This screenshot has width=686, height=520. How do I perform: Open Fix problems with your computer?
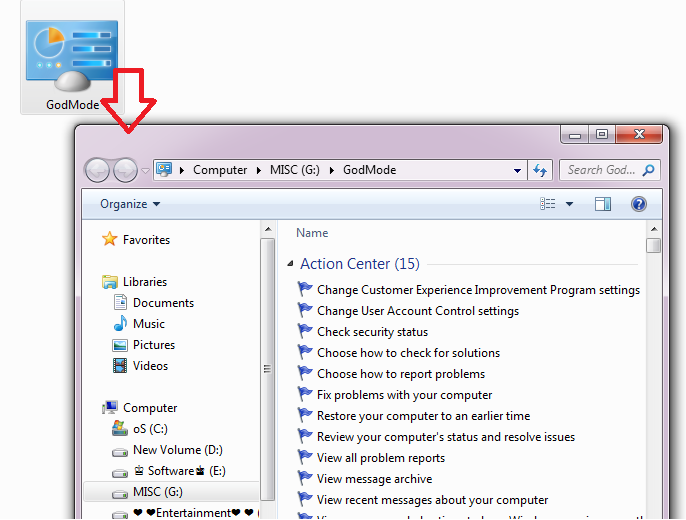(404, 395)
